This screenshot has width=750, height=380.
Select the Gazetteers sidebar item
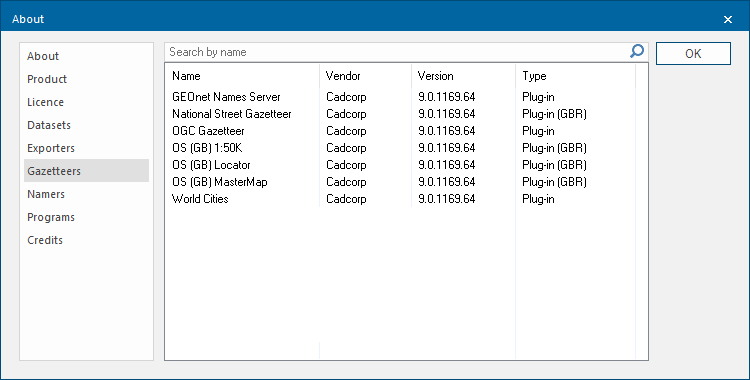(86, 171)
